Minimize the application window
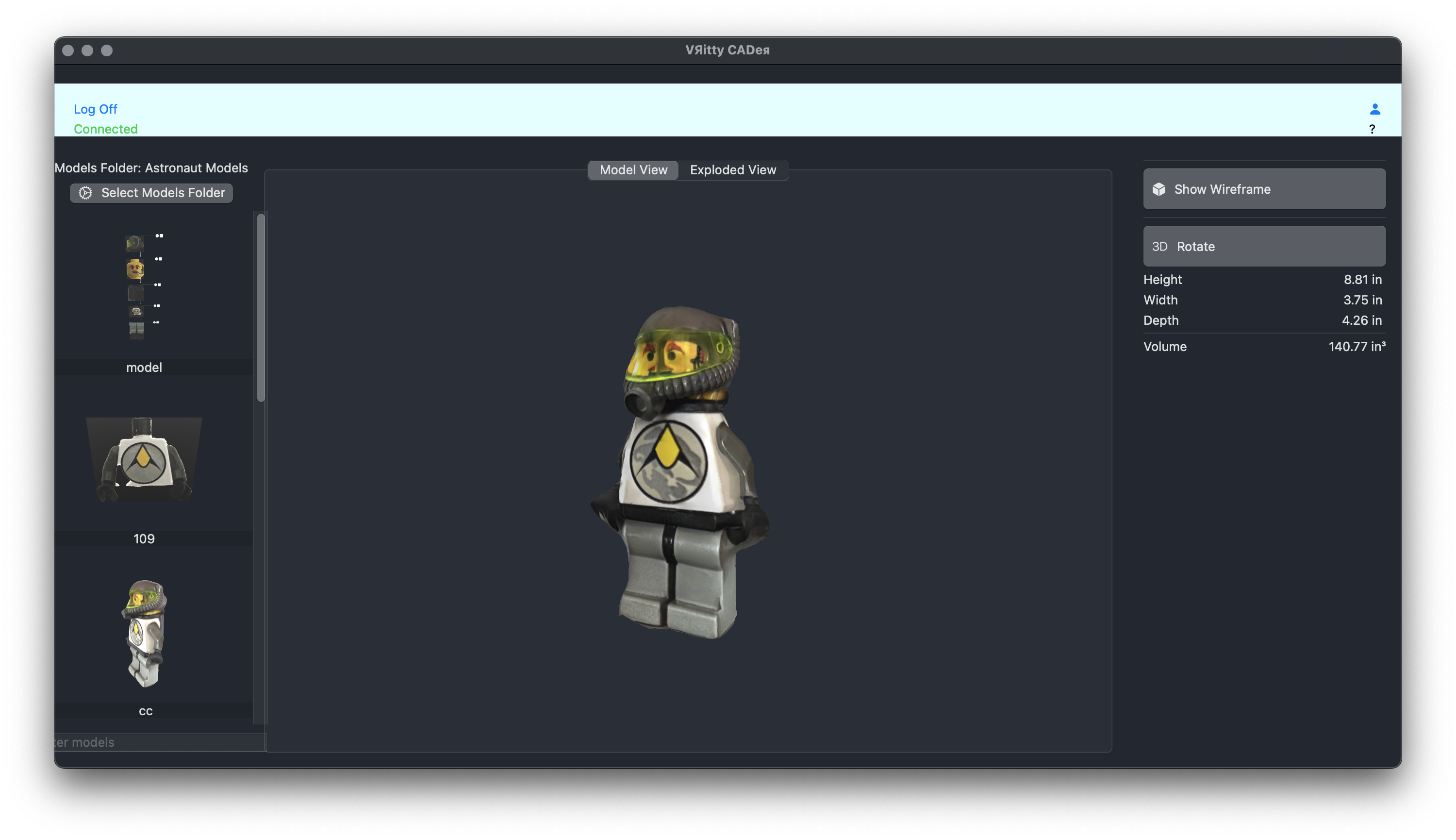1456x840 pixels. point(87,51)
